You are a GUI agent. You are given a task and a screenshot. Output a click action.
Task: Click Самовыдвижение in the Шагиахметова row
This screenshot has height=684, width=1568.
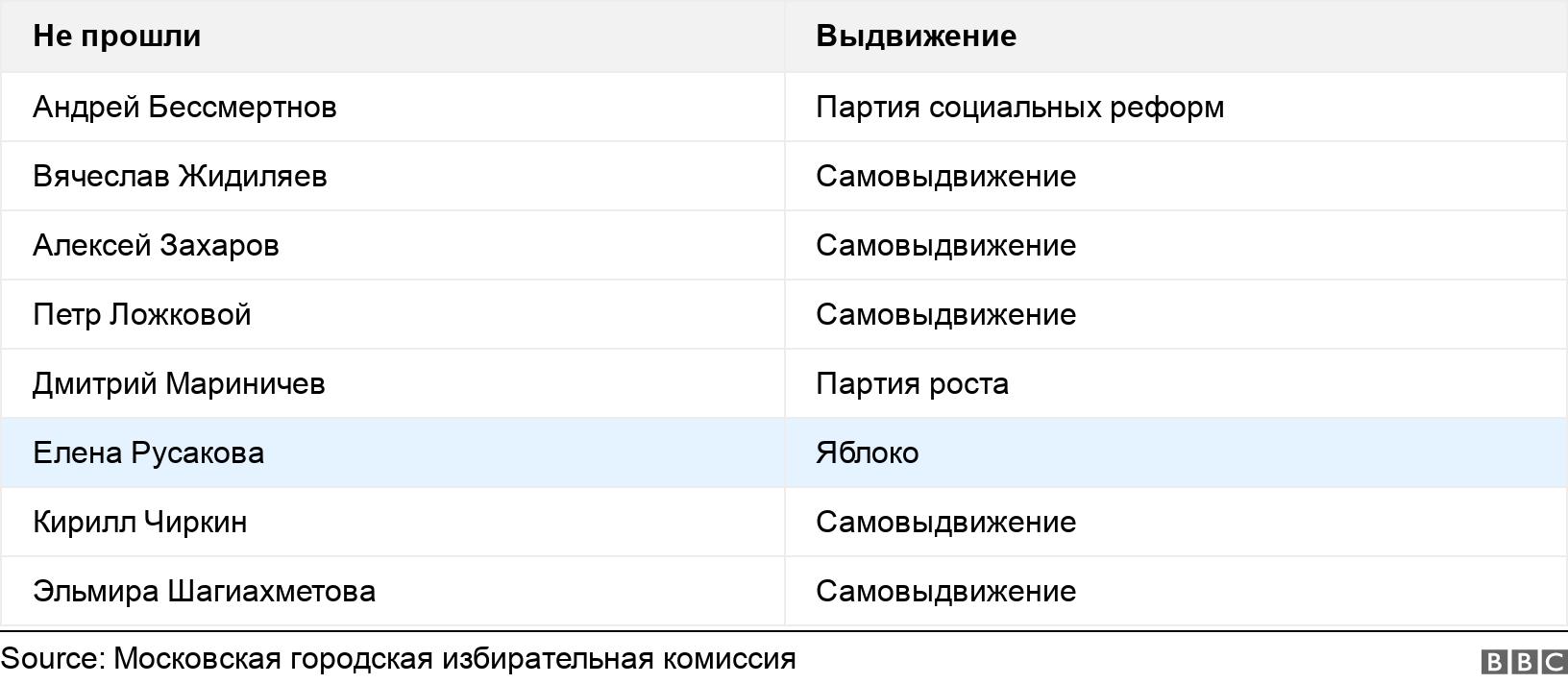[945, 591]
